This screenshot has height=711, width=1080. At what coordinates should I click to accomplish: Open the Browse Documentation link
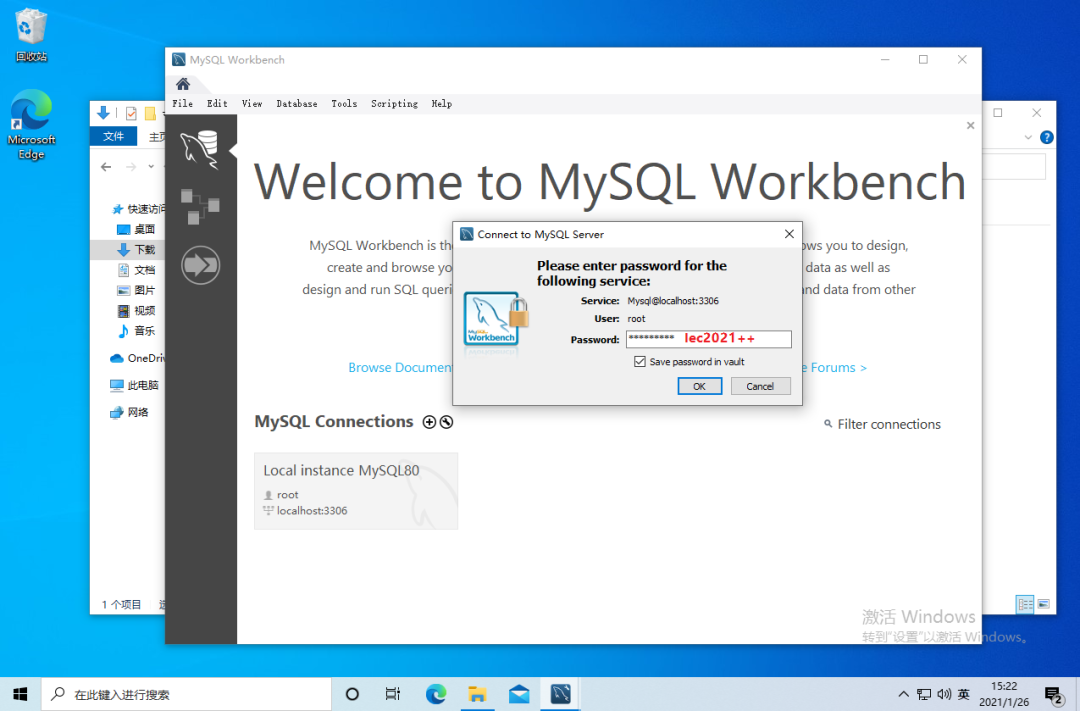(x=399, y=367)
